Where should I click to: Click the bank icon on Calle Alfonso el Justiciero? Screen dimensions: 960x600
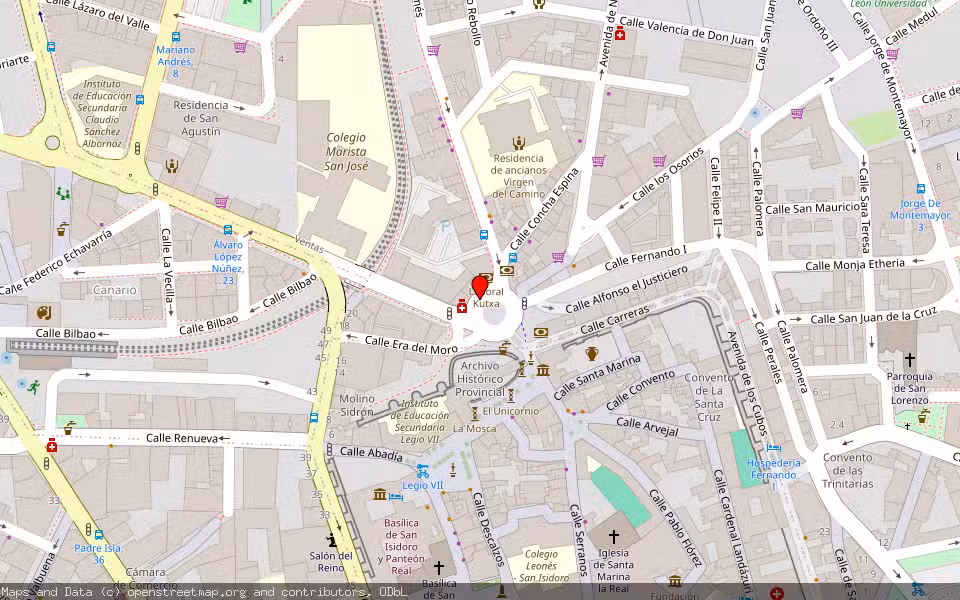(x=541, y=332)
